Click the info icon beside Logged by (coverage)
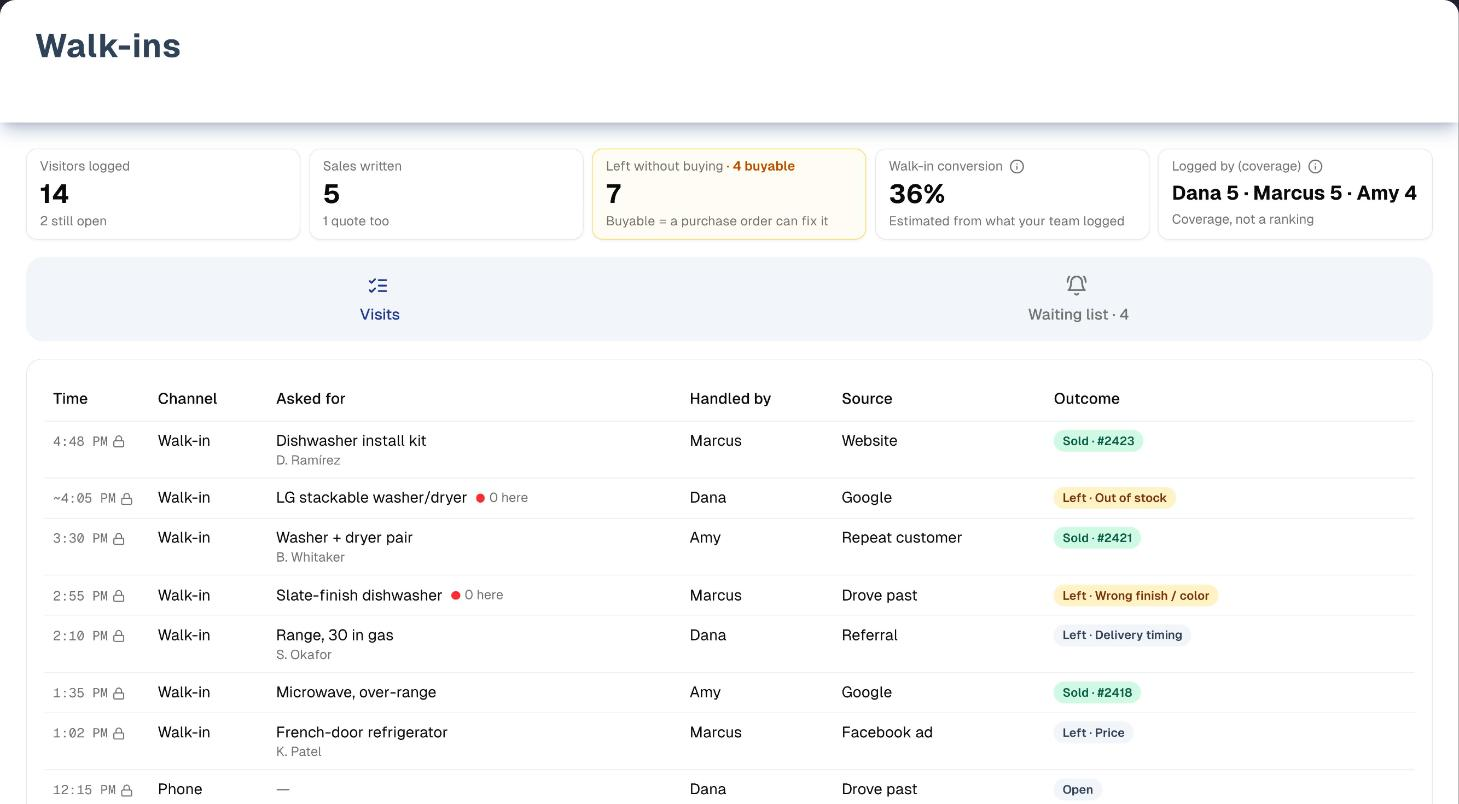 1315,167
